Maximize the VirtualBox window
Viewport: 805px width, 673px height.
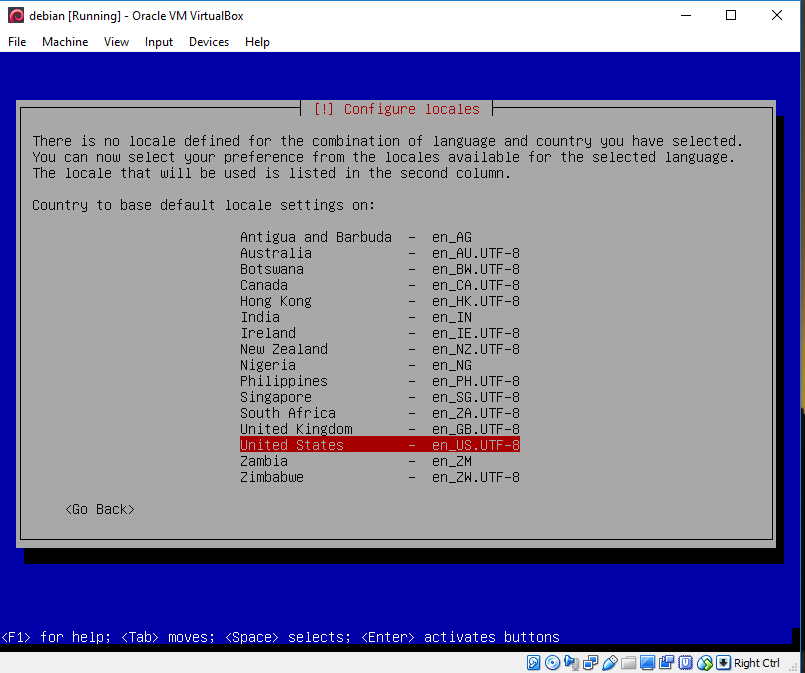[731, 15]
